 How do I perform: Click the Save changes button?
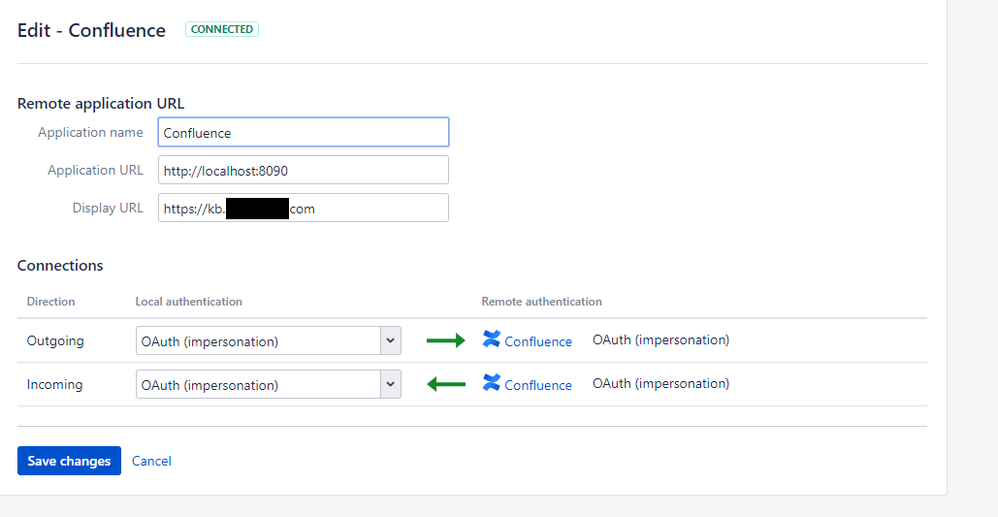[x=69, y=460]
